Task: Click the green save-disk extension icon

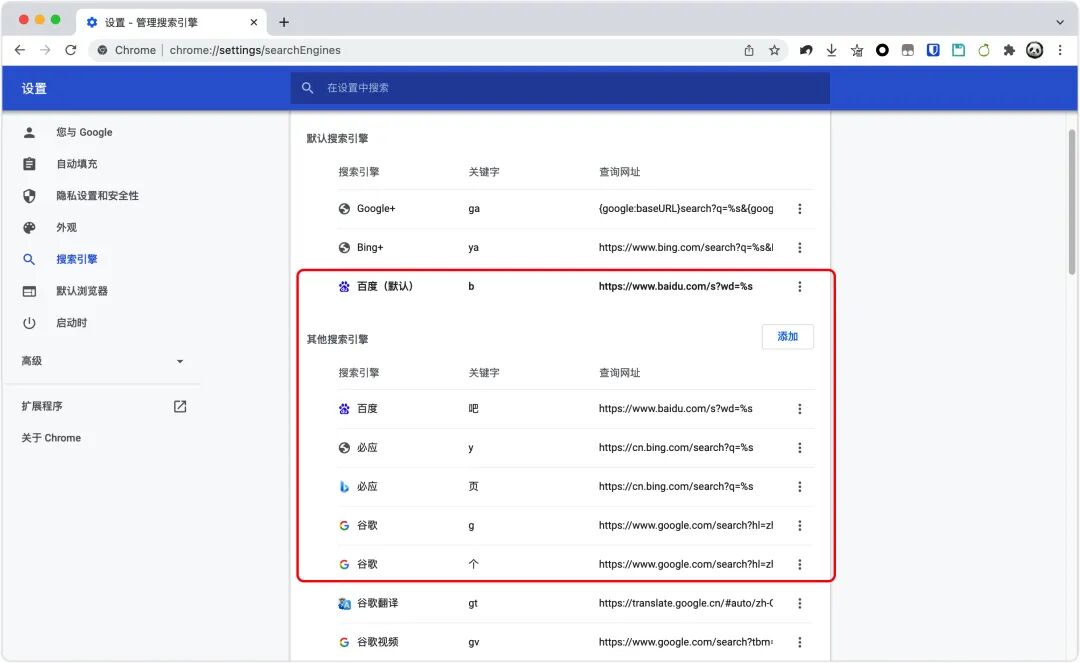Action: (x=958, y=50)
